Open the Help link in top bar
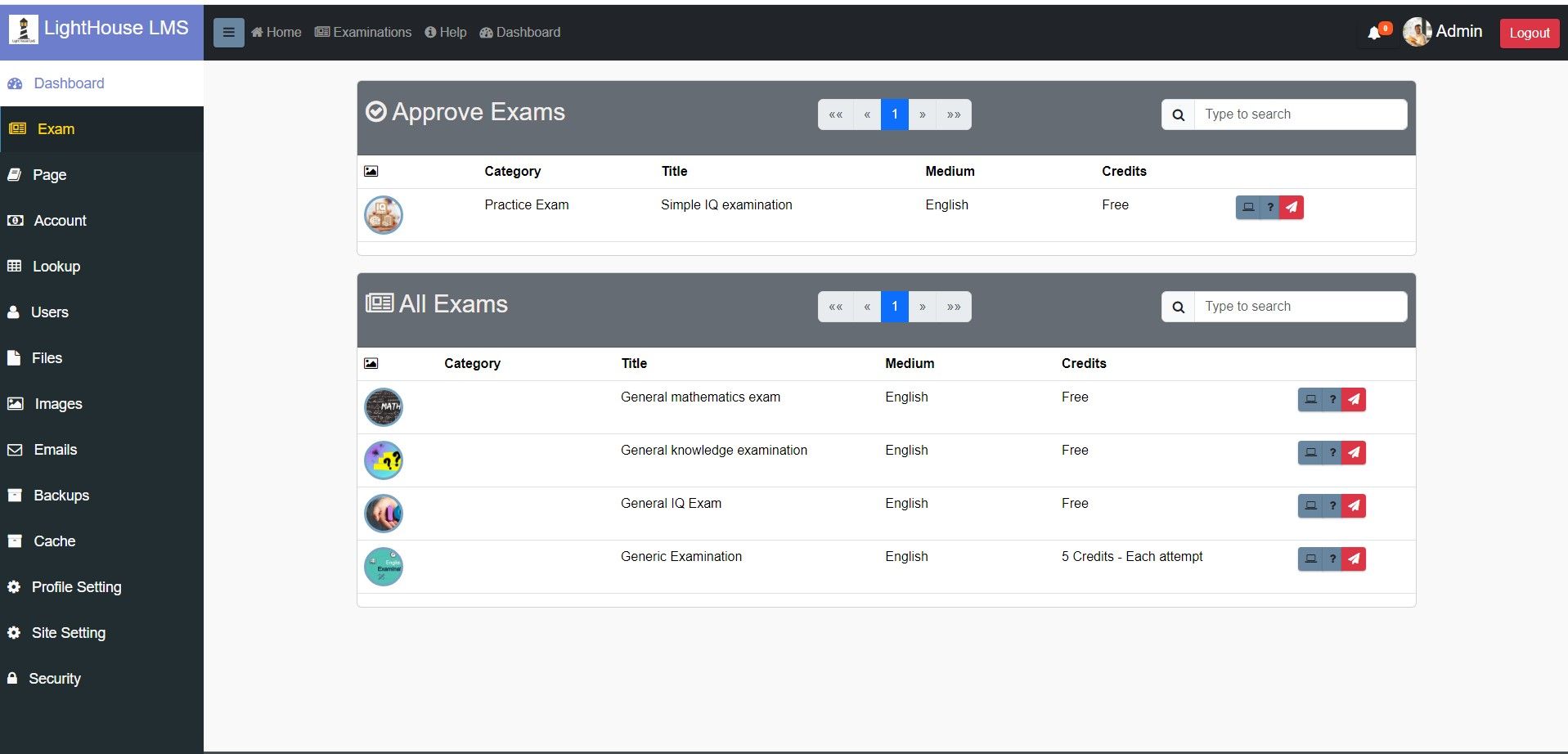The height and width of the screenshot is (754, 1568). [x=446, y=33]
